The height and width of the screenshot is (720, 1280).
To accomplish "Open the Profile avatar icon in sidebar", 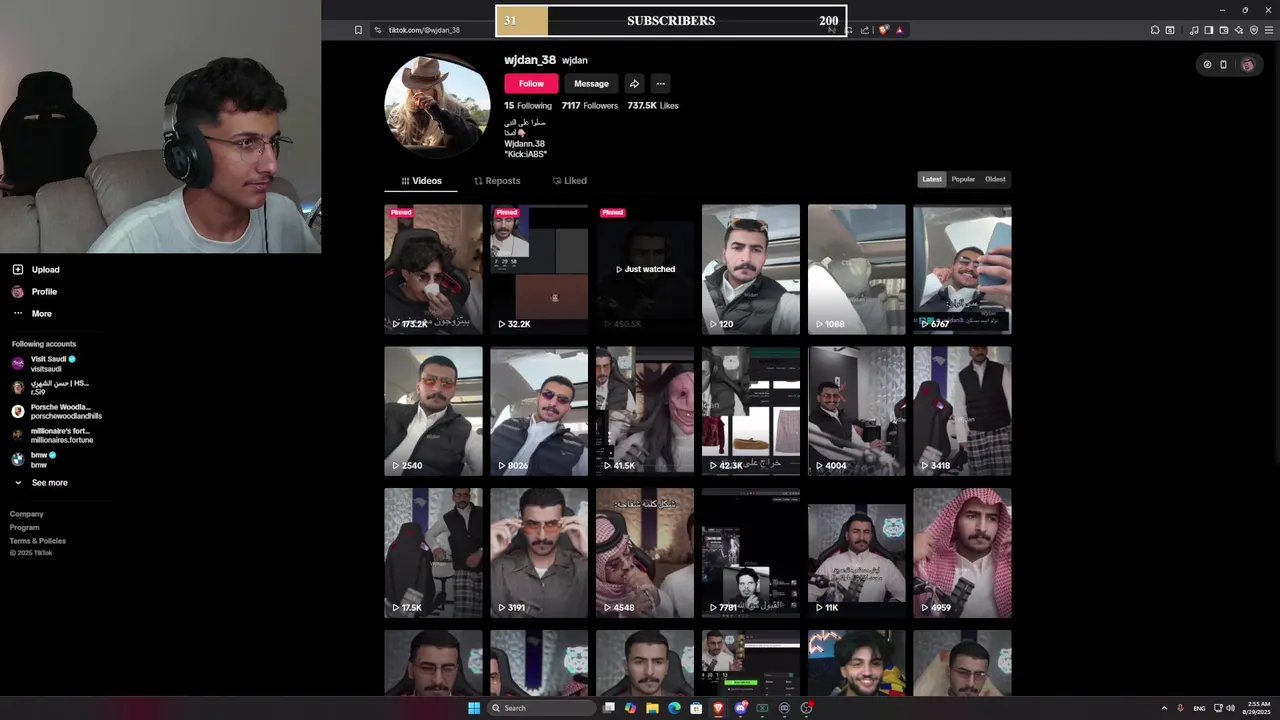I will 18,292.
